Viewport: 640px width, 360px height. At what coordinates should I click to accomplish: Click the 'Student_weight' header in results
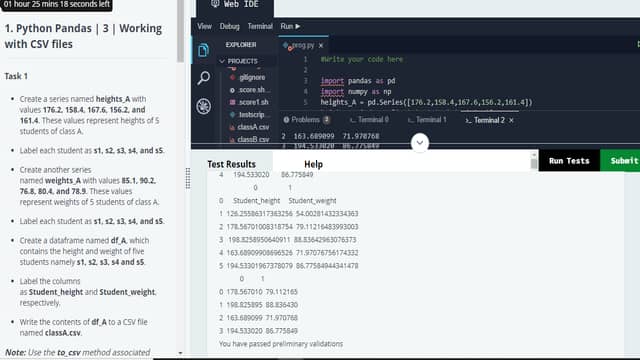tap(312, 201)
